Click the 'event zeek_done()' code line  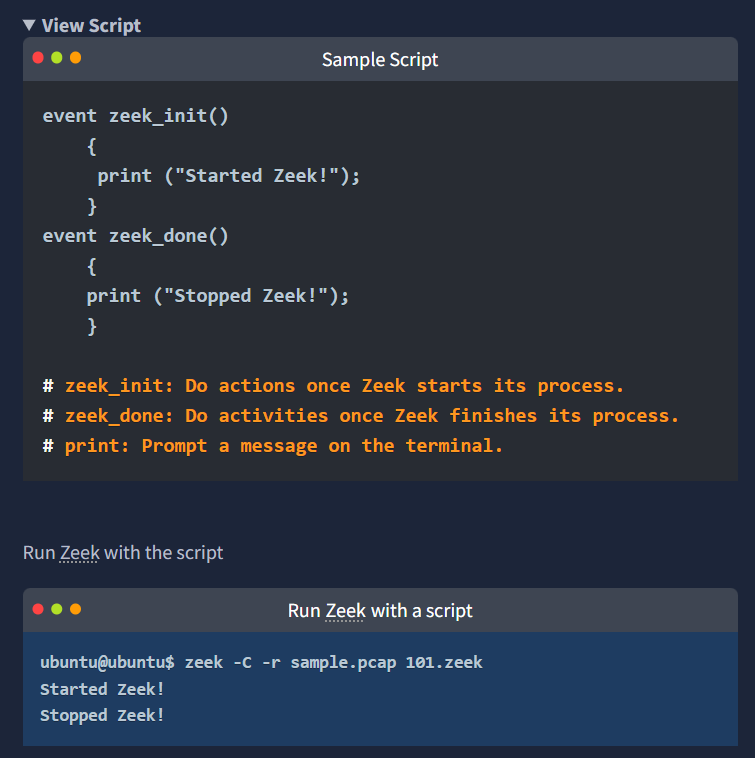136,236
